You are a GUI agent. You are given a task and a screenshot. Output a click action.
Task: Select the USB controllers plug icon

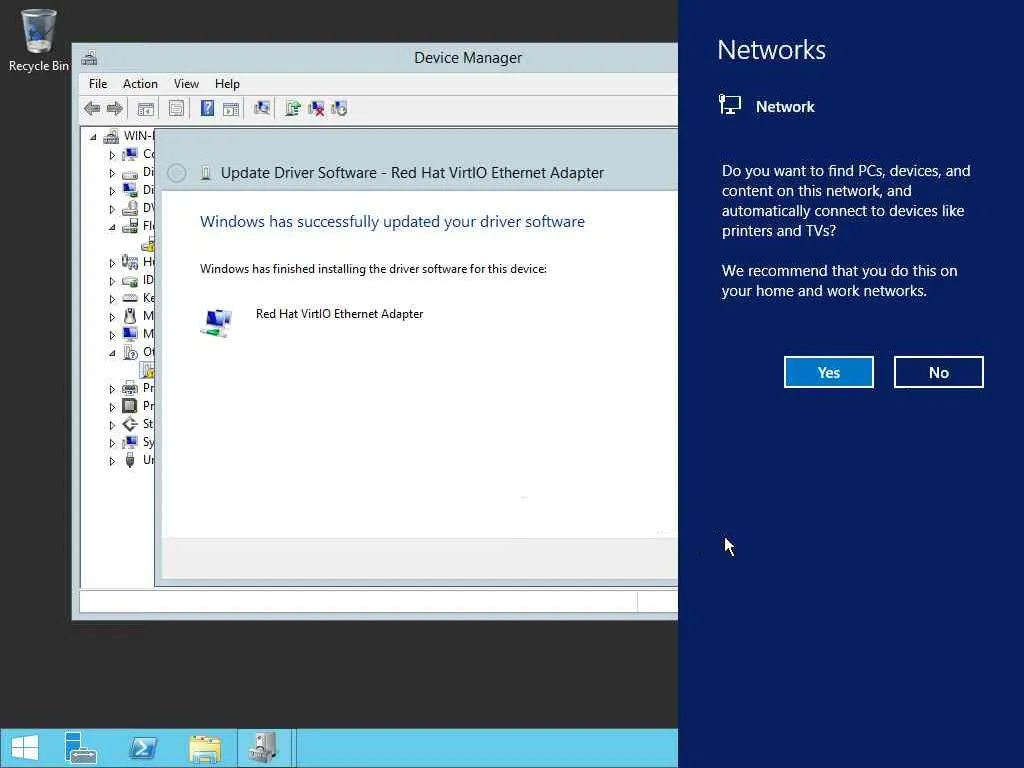click(130, 460)
